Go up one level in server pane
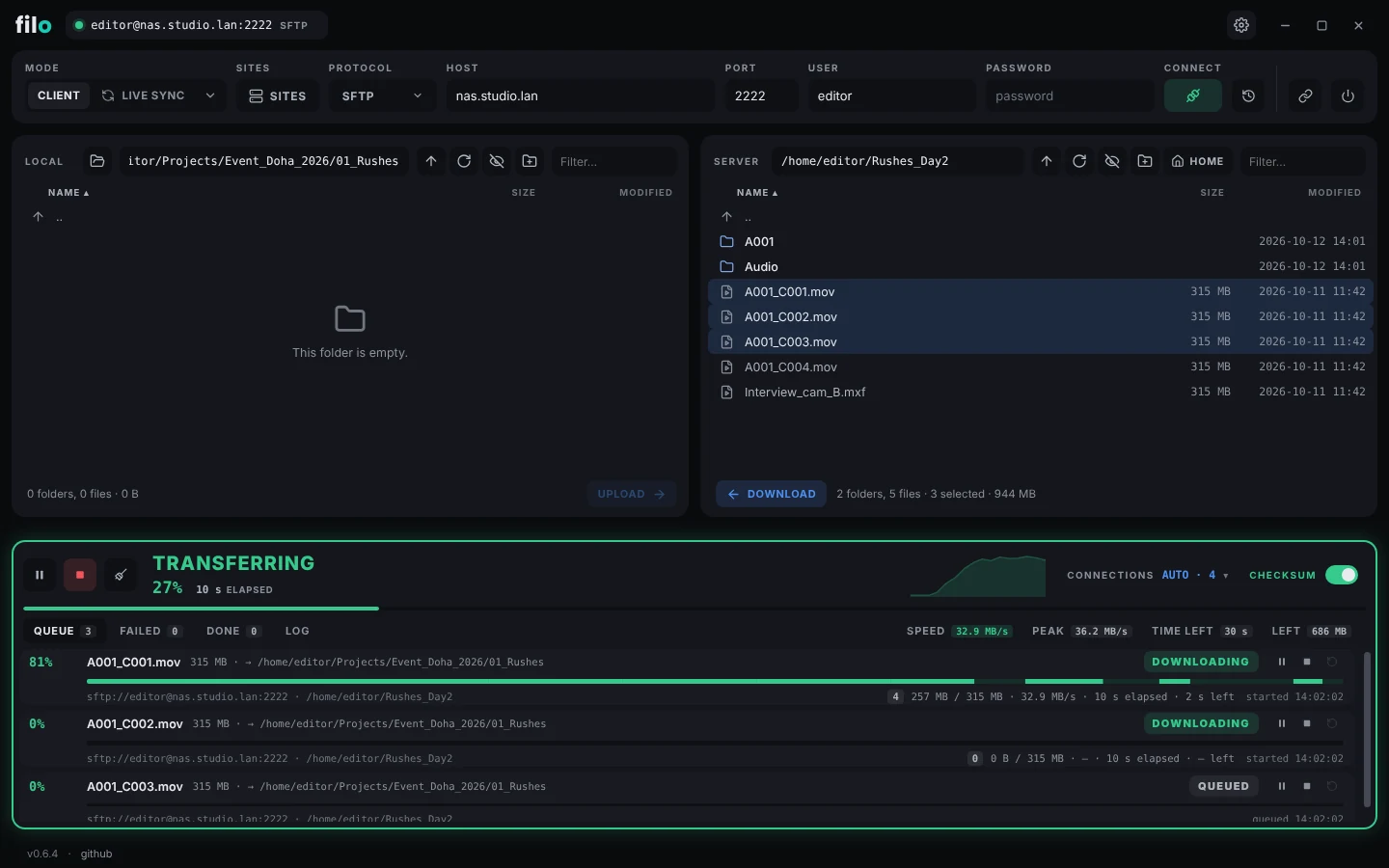This screenshot has height=868, width=1389. [1047, 161]
